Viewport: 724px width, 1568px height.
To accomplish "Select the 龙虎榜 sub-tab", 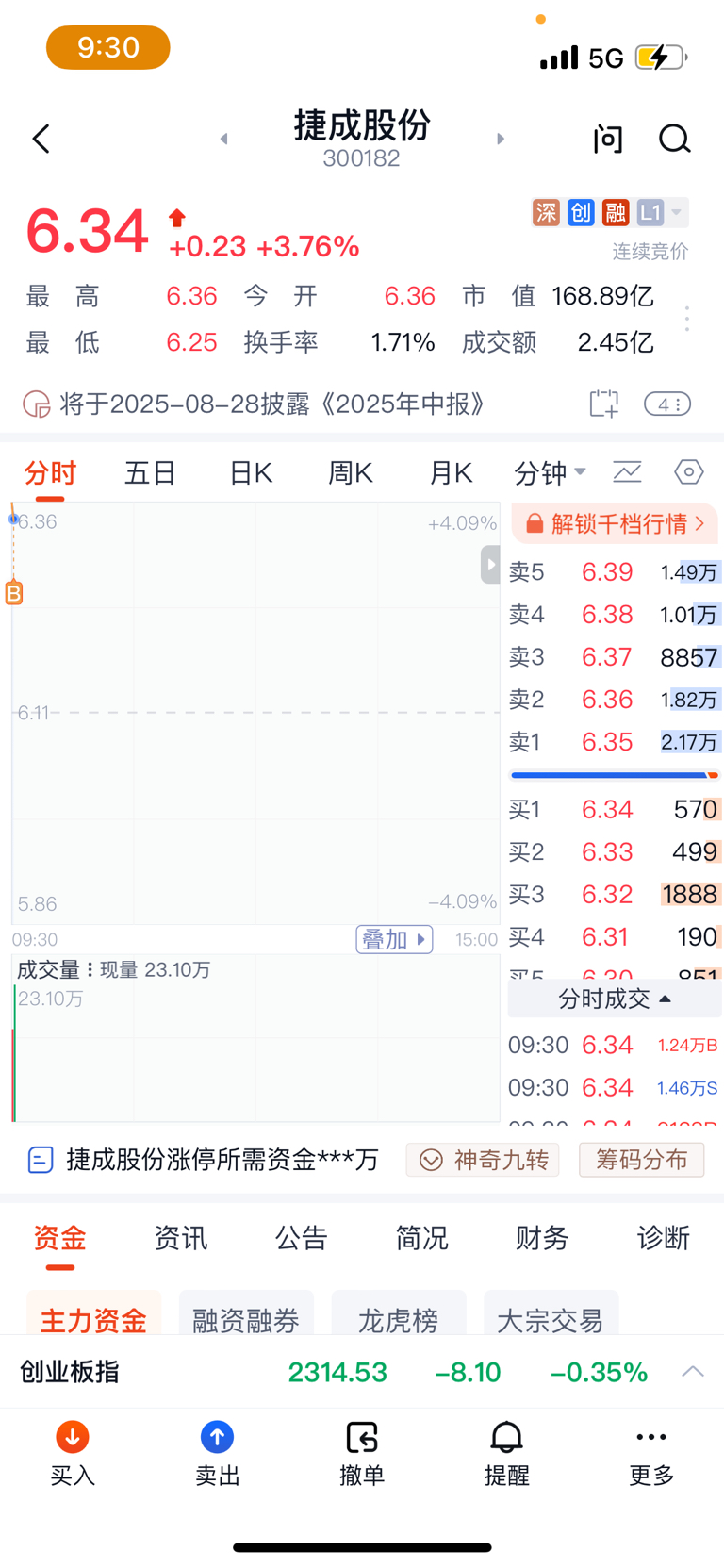I will point(399,1314).
